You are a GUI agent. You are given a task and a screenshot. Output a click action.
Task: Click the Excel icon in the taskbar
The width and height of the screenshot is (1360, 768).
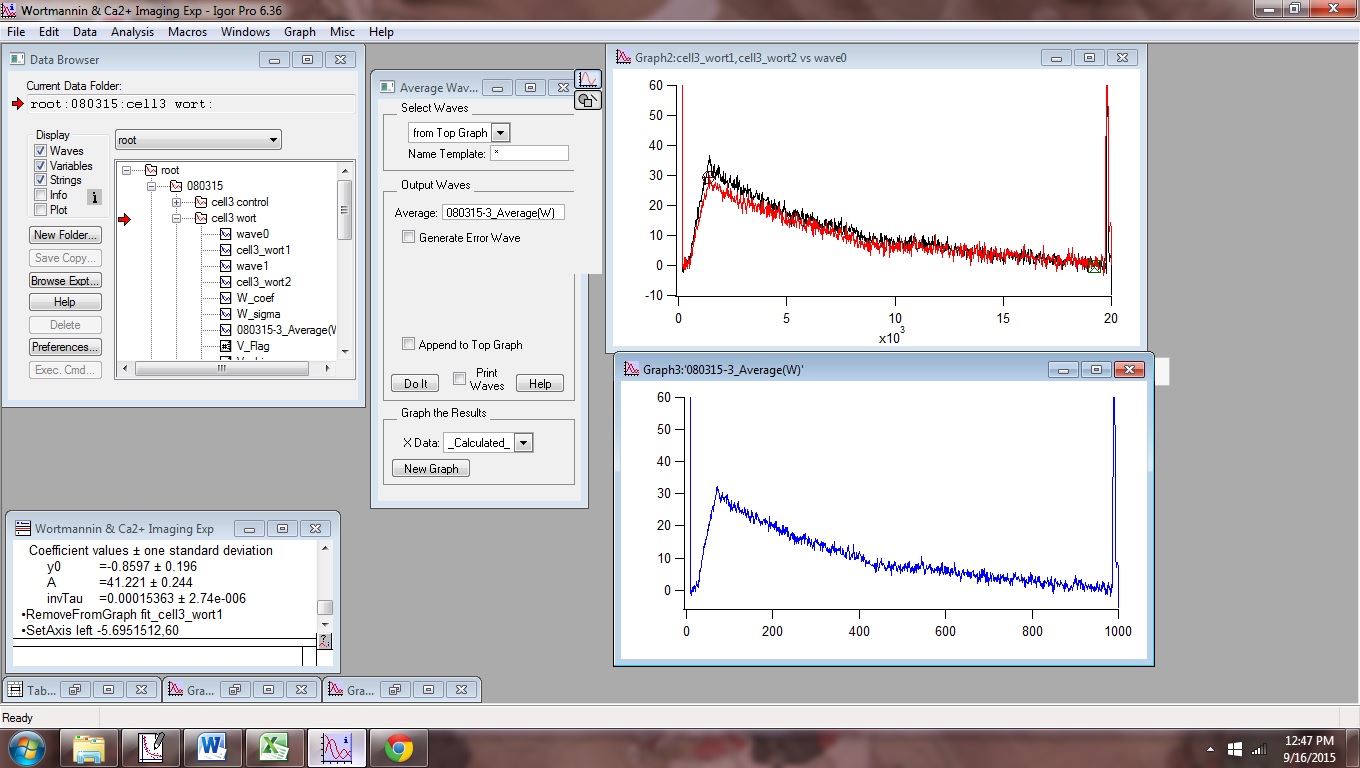tap(275, 747)
